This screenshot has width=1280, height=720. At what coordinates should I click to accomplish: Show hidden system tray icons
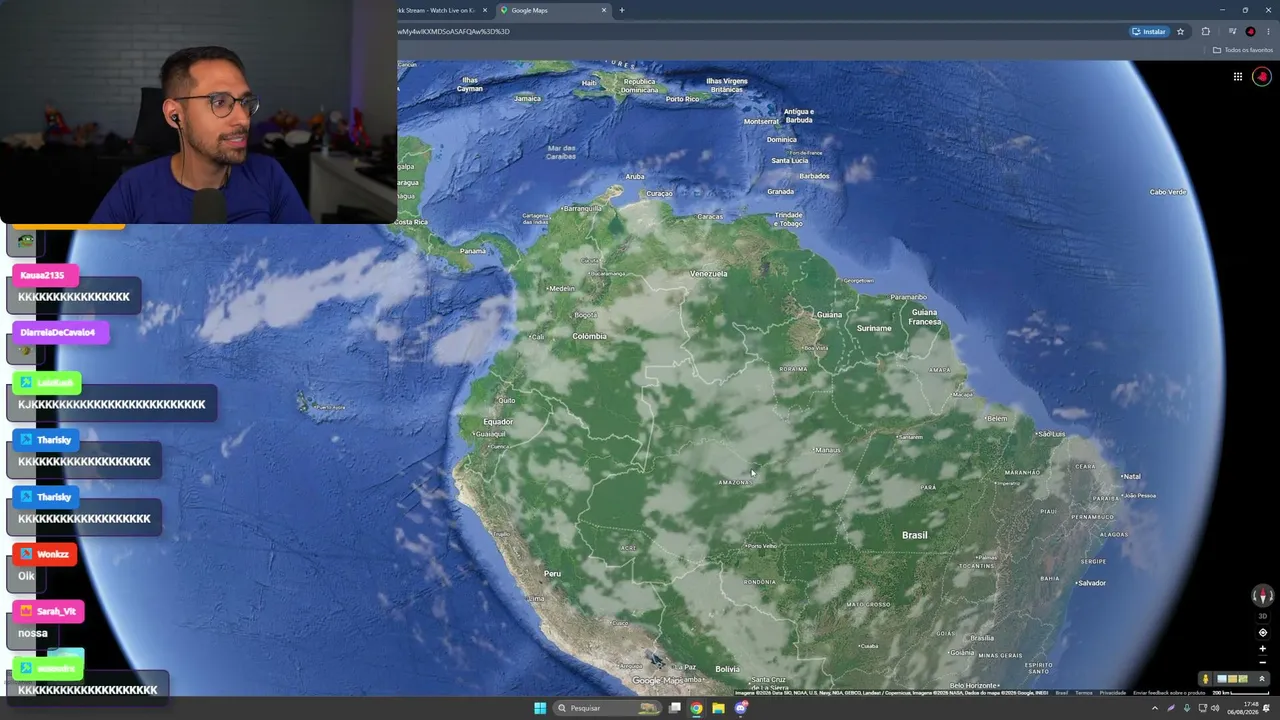coord(1155,708)
